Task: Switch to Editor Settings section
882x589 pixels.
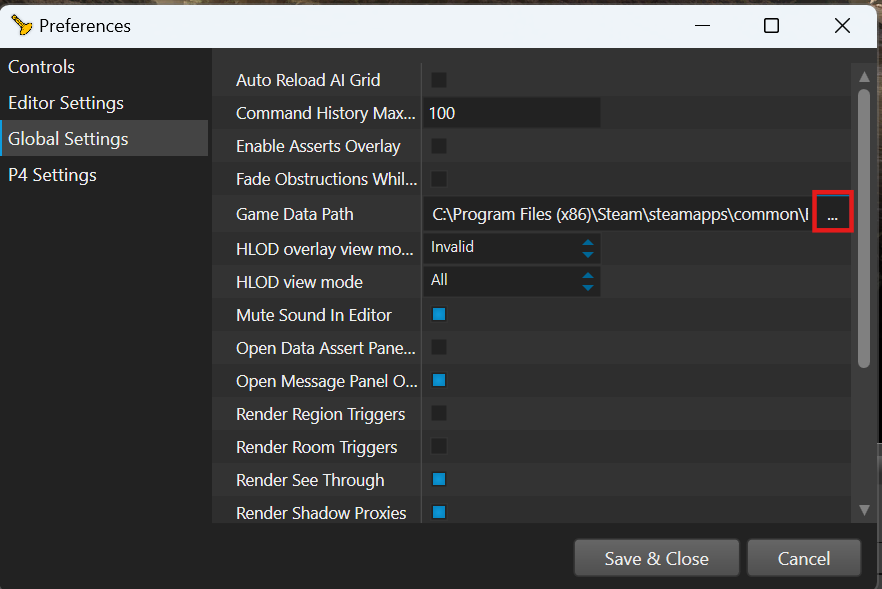Action: (x=66, y=103)
